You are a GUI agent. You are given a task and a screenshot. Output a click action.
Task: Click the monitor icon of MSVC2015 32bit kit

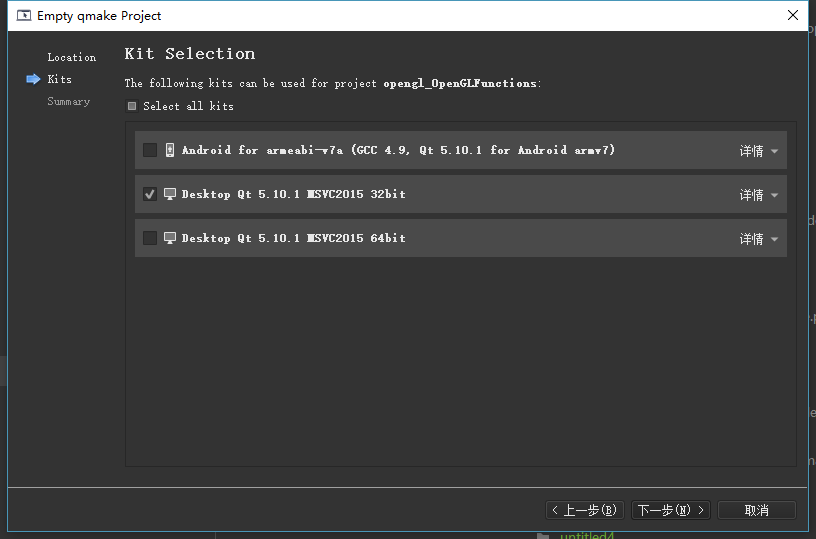(x=170, y=194)
